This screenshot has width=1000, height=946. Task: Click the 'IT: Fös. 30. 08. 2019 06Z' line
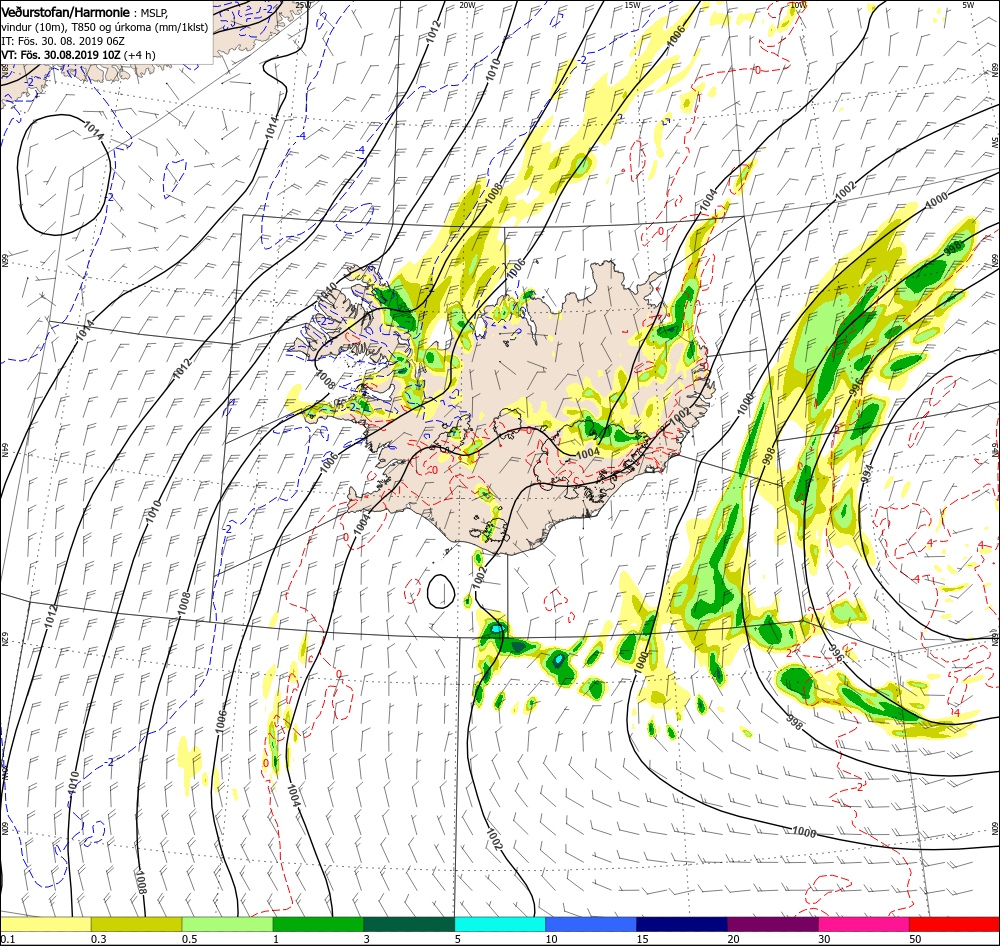click(x=63, y=41)
